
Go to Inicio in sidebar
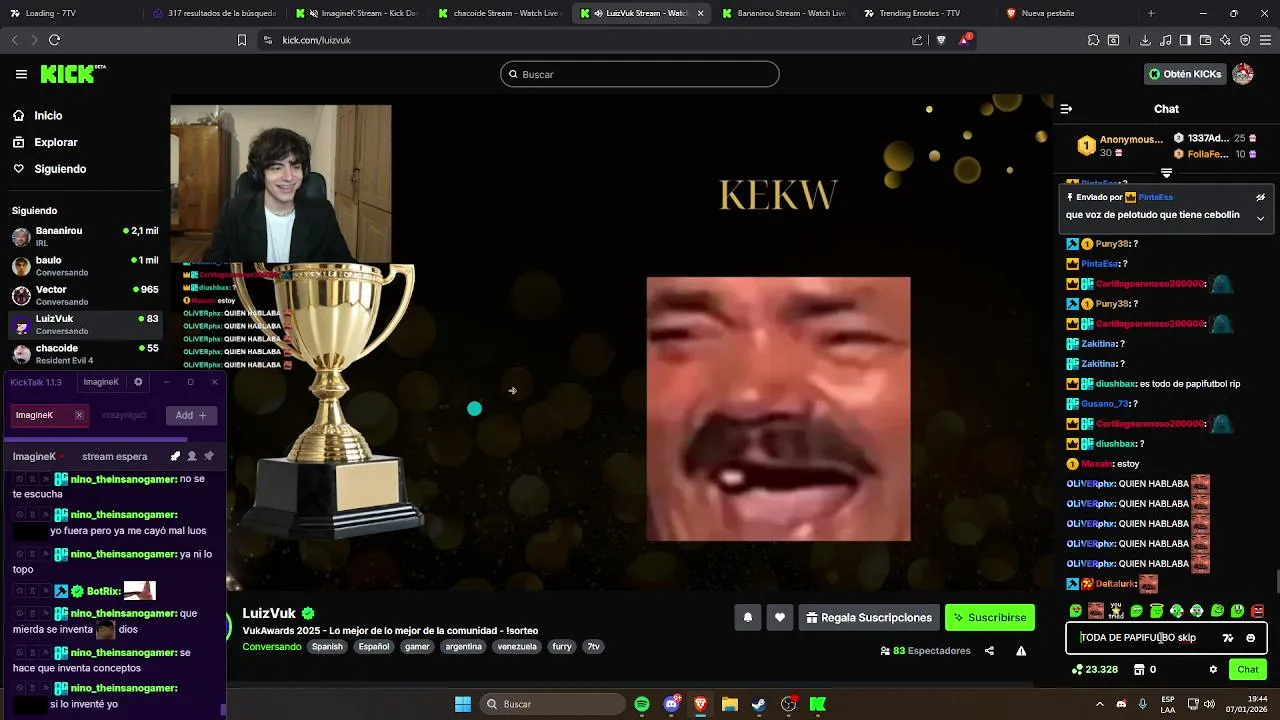pos(48,116)
